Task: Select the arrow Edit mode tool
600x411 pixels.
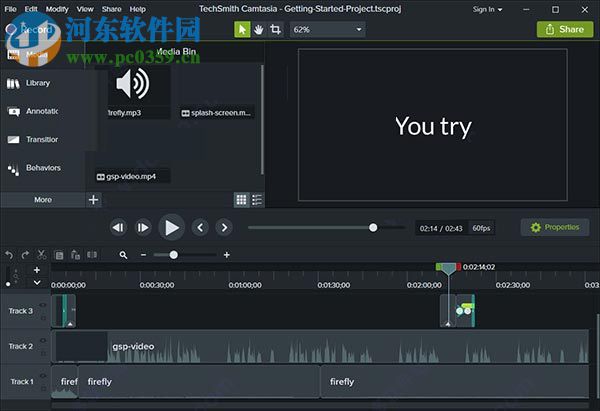Action: pyautogui.click(x=242, y=29)
